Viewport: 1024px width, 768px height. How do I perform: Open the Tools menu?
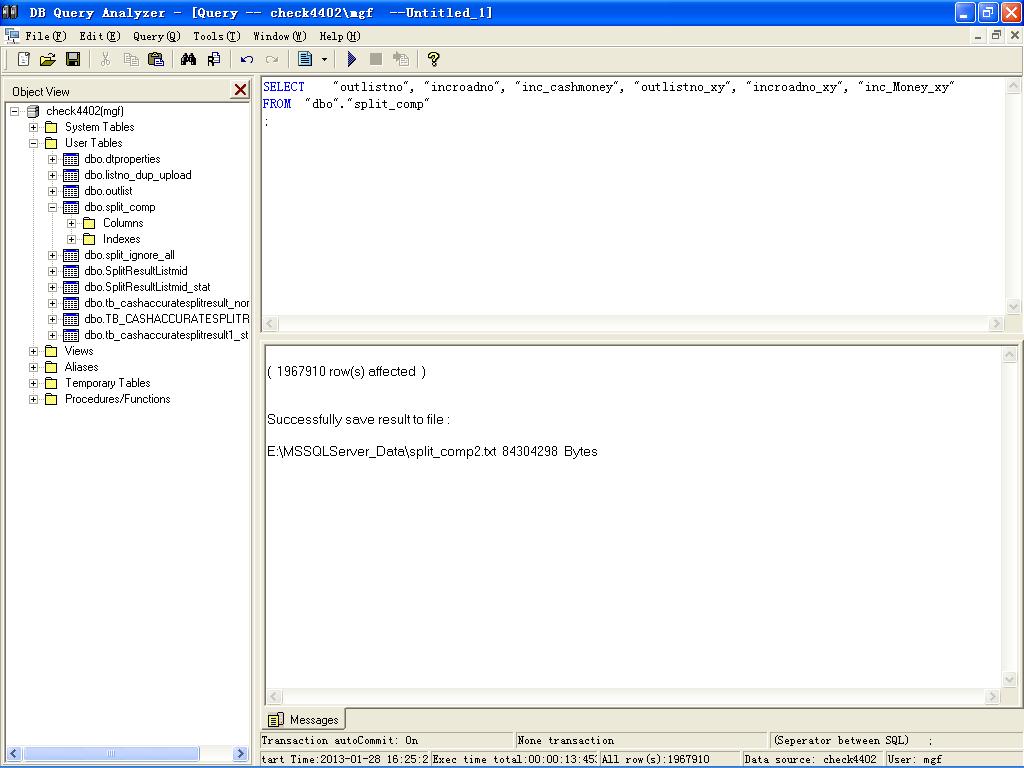pos(217,36)
